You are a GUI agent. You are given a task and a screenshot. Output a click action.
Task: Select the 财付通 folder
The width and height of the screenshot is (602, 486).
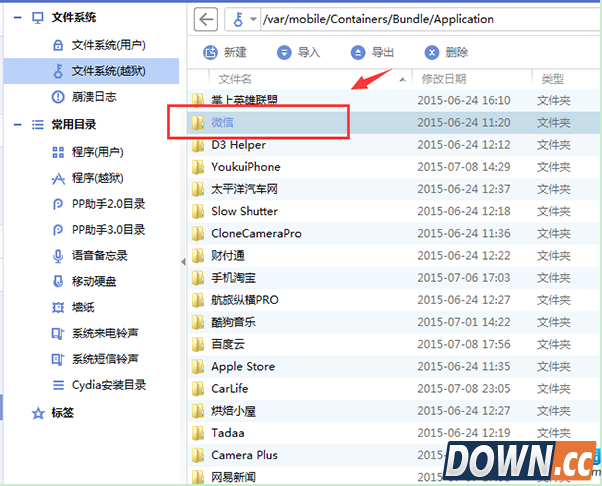(x=395, y=256)
